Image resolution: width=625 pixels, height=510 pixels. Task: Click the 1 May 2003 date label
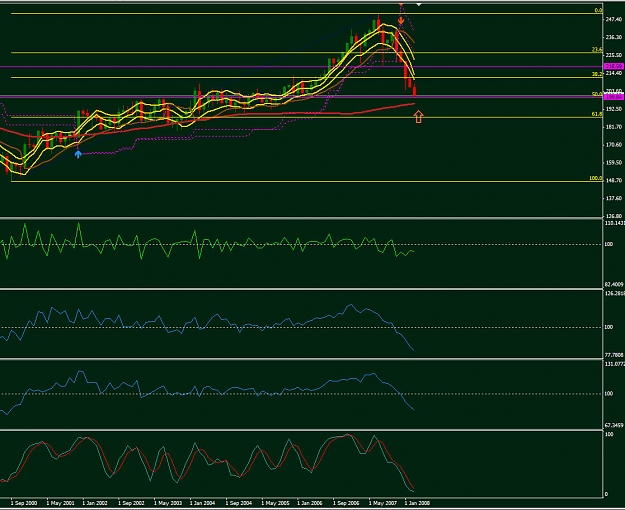(167, 503)
